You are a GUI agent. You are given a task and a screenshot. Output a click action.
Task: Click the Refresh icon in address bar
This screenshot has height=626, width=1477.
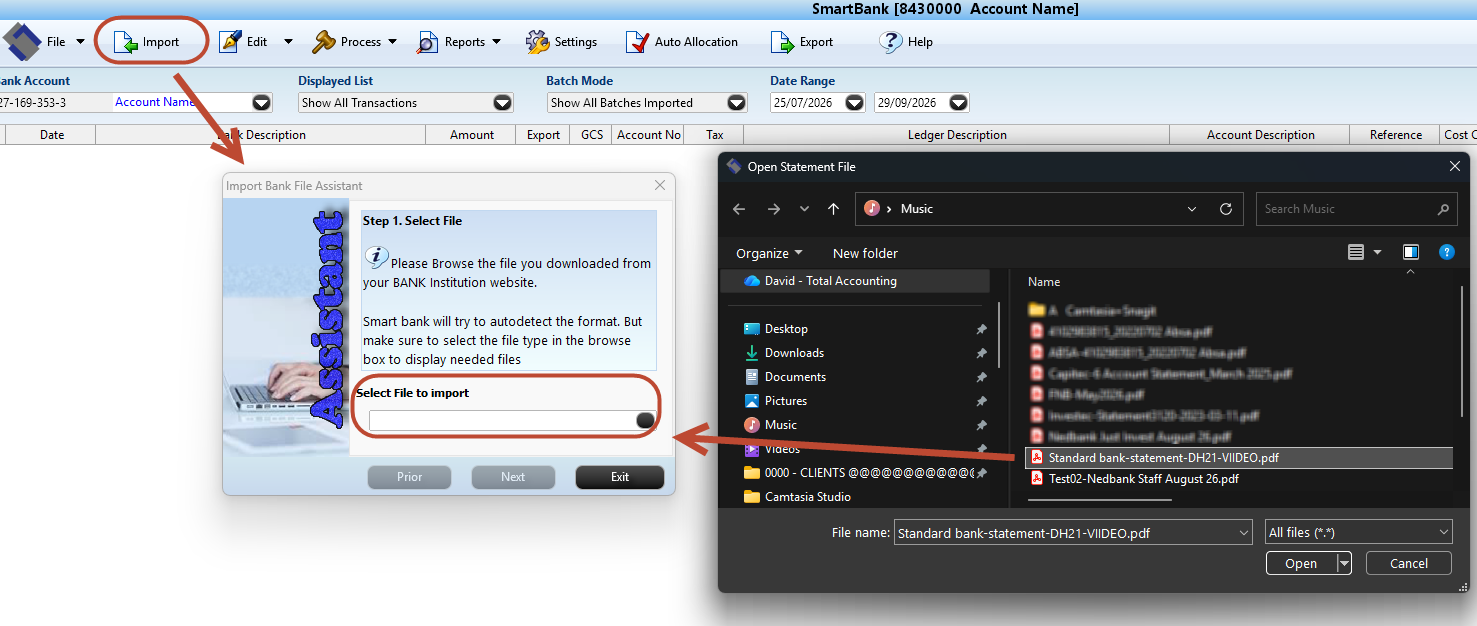click(1226, 209)
